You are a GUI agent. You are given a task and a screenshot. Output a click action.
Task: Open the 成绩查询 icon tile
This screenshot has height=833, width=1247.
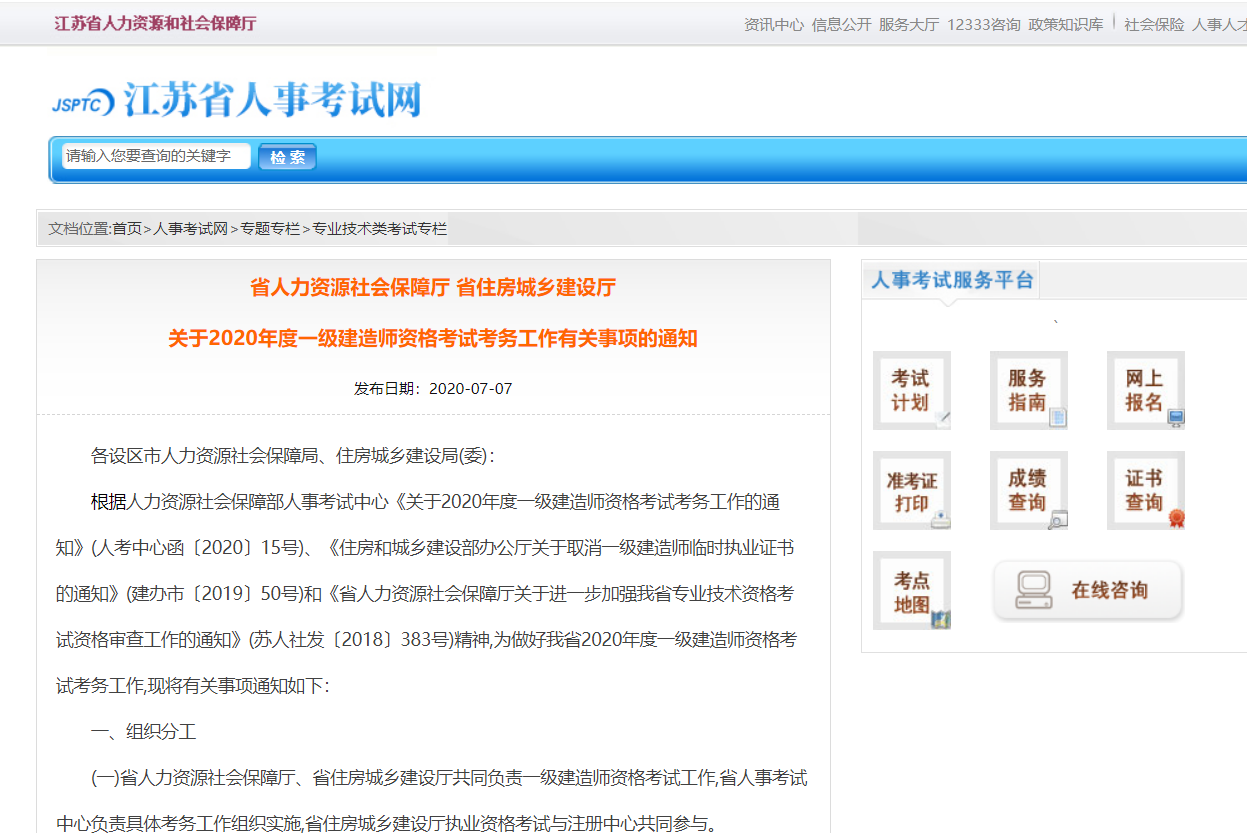1029,490
